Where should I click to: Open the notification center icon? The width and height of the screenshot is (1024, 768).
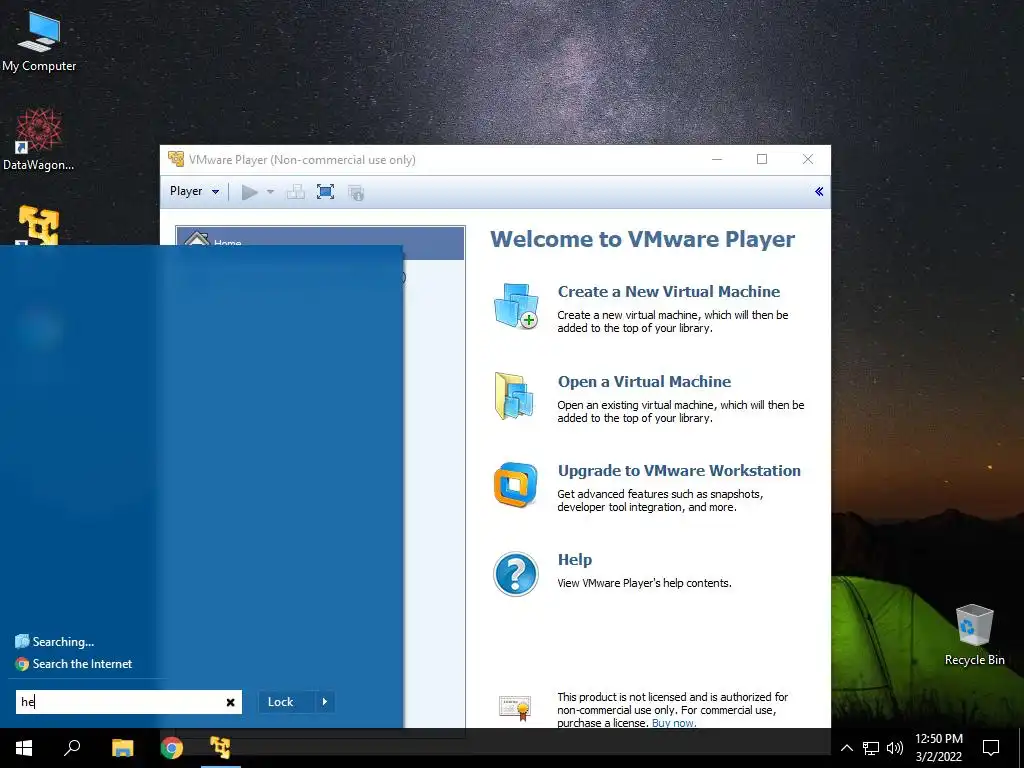(991, 748)
